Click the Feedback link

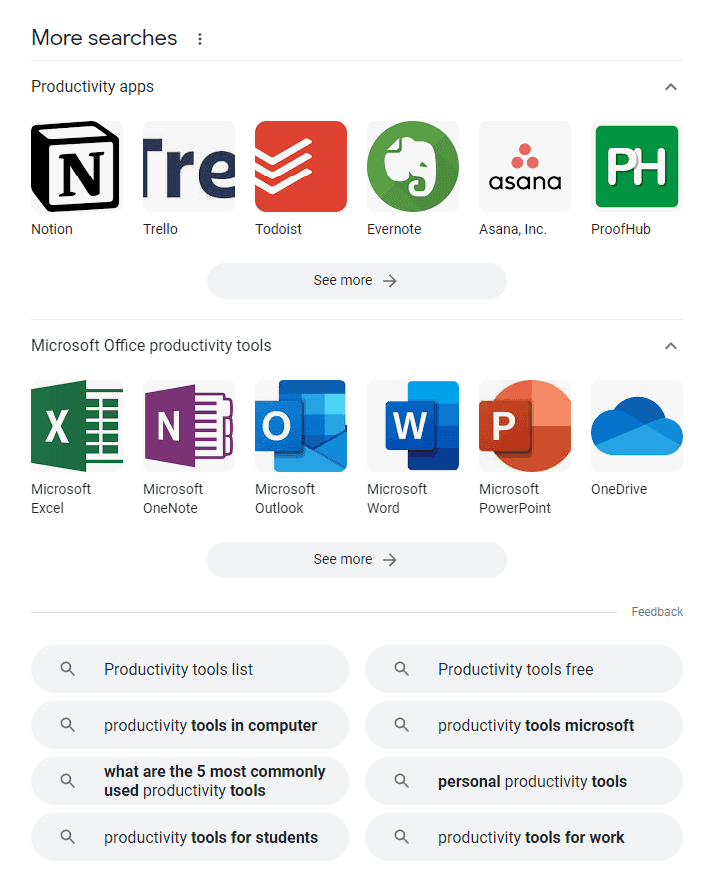coord(657,612)
